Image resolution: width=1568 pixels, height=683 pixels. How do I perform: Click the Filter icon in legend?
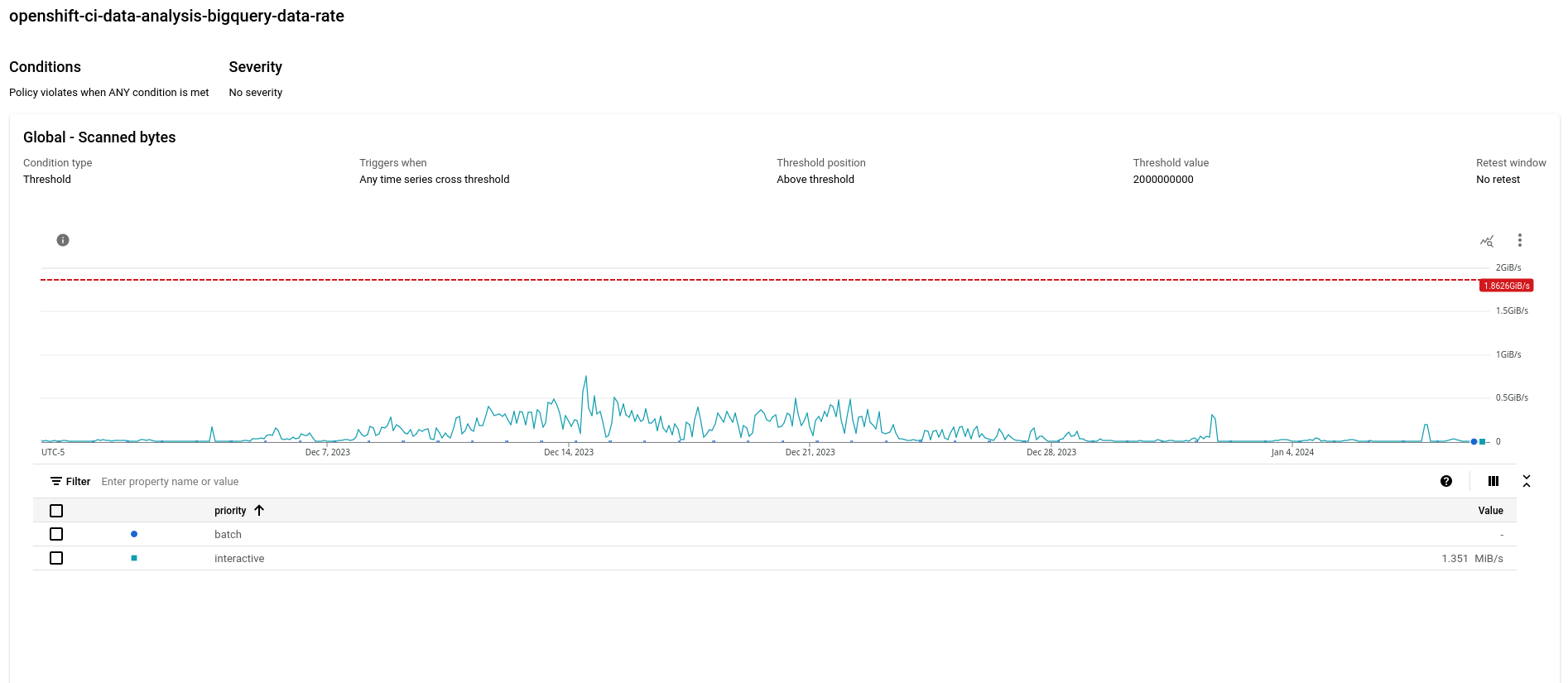coord(56,481)
